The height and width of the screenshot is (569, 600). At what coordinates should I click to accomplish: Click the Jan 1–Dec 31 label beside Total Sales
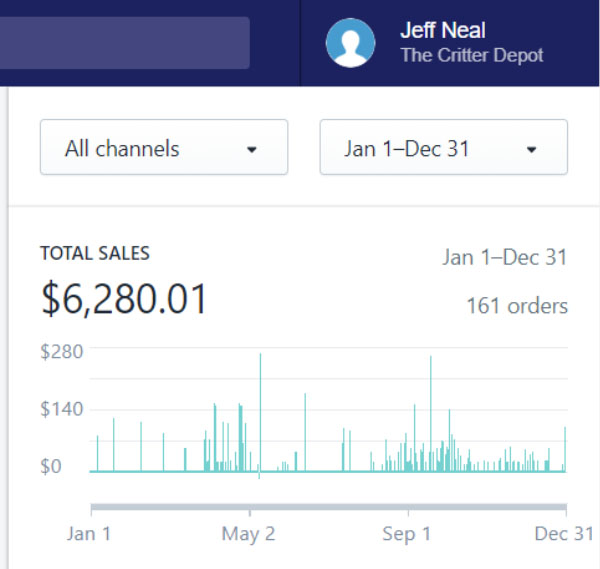[x=504, y=257]
